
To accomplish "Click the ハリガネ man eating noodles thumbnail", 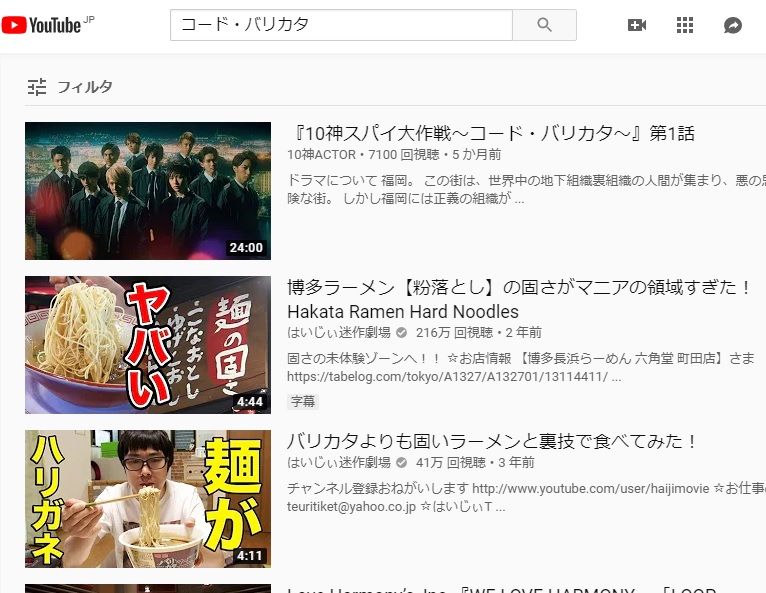I will click(x=148, y=499).
